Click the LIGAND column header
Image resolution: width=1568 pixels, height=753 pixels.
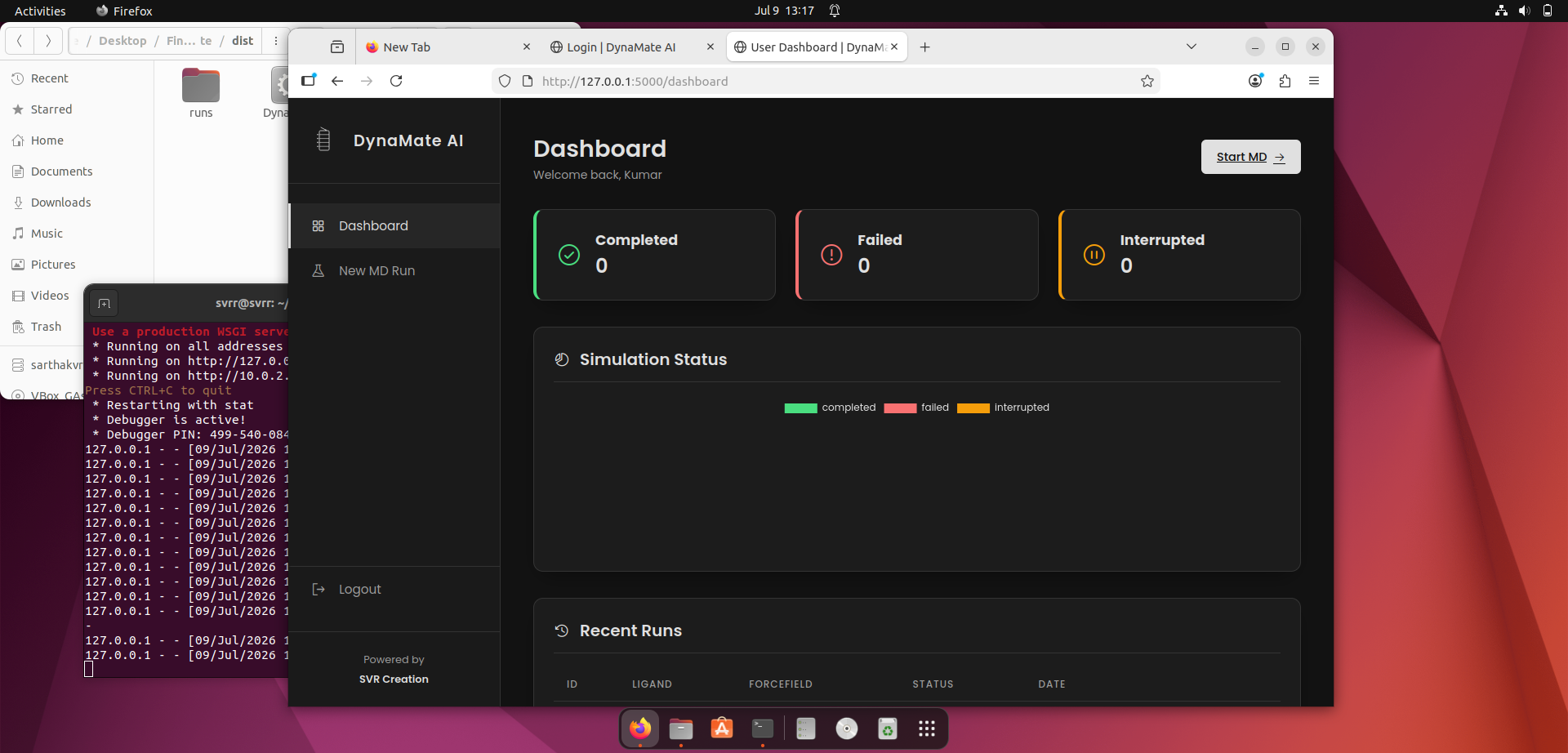click(652, 684)
